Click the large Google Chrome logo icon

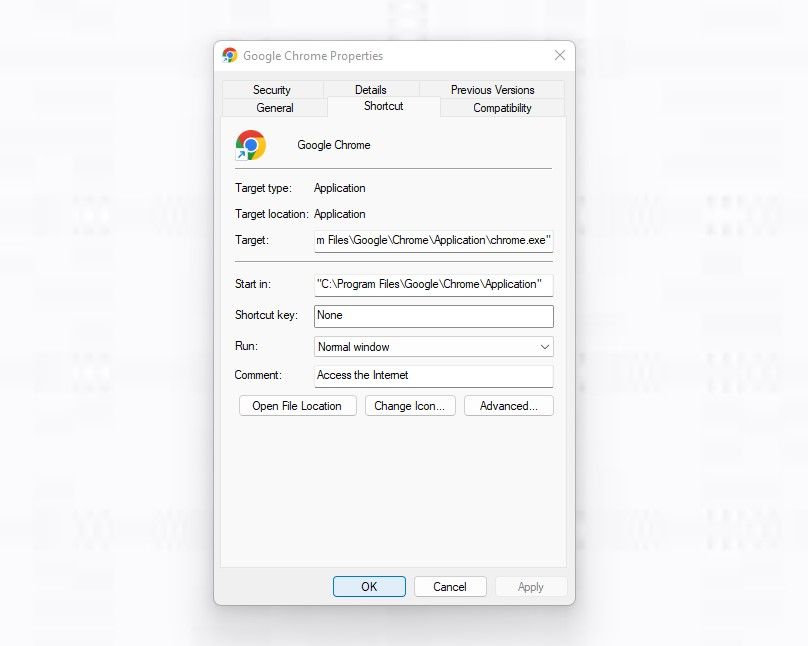pyautogui.click(x=249, y=145)
